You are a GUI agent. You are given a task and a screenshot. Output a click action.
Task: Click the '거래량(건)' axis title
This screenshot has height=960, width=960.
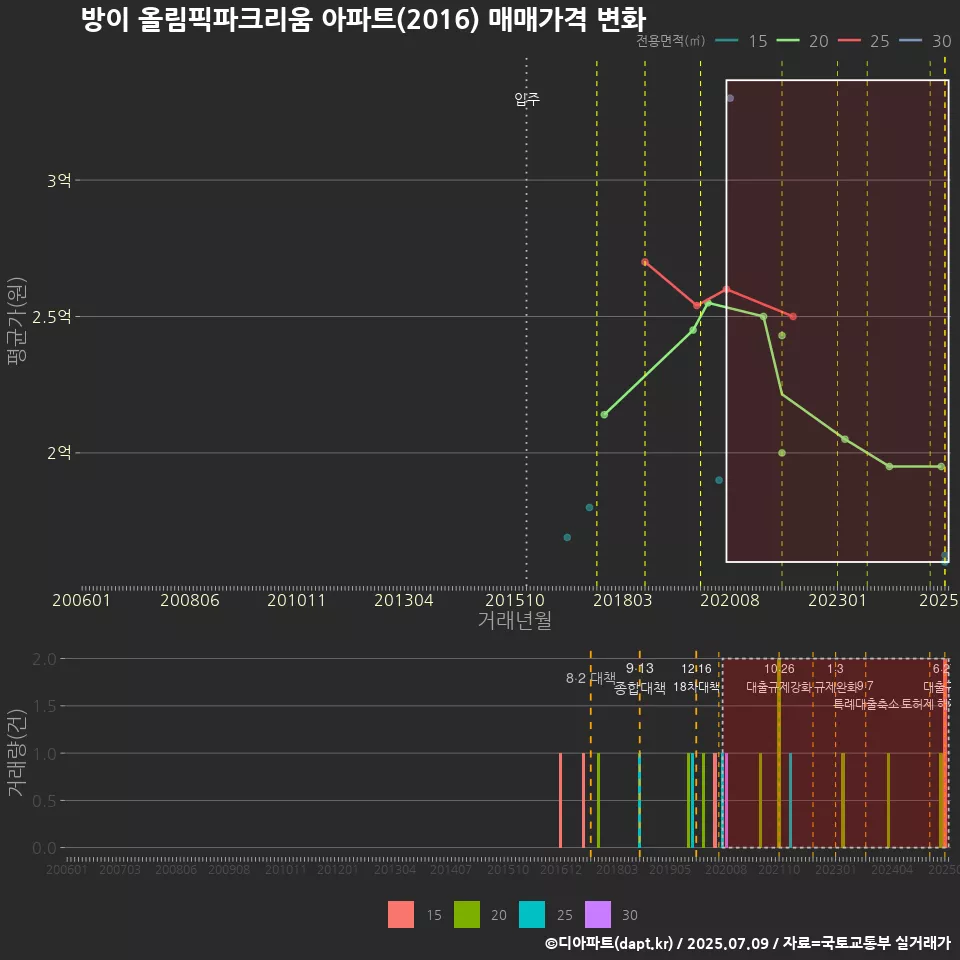(x=17, y=753)
